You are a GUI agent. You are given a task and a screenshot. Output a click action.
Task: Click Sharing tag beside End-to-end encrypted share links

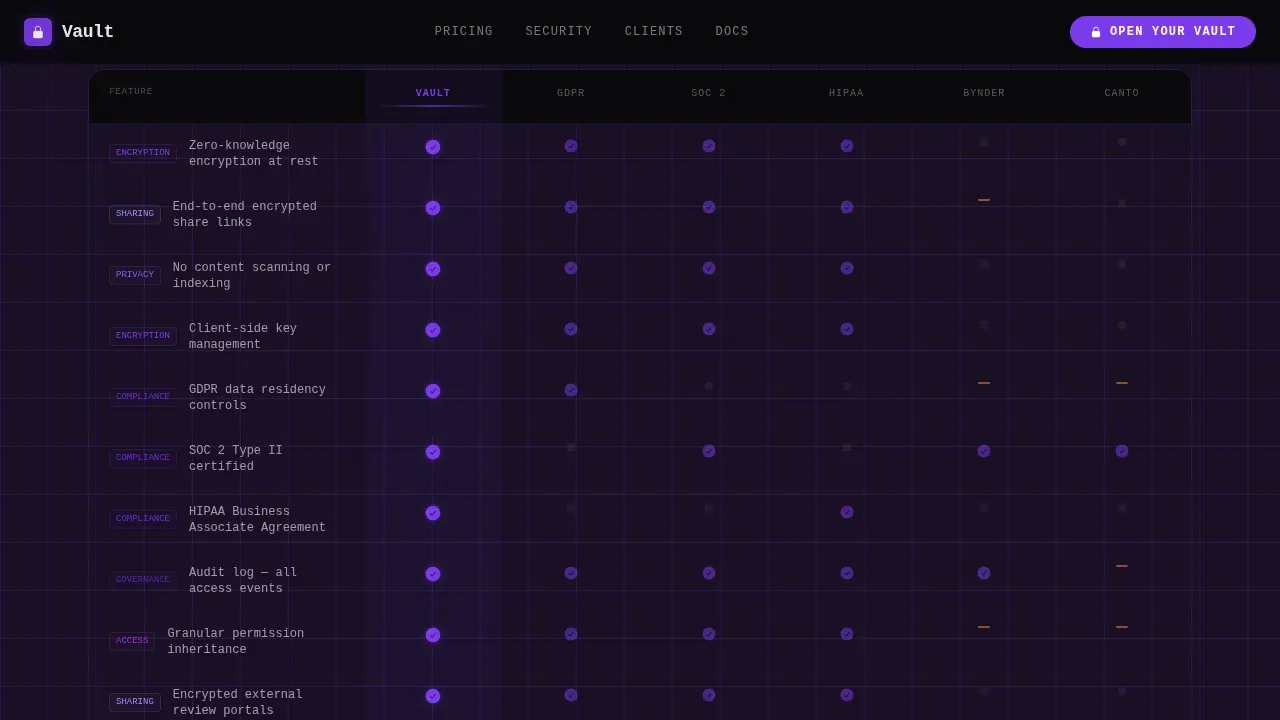click(x=135, y=214)
